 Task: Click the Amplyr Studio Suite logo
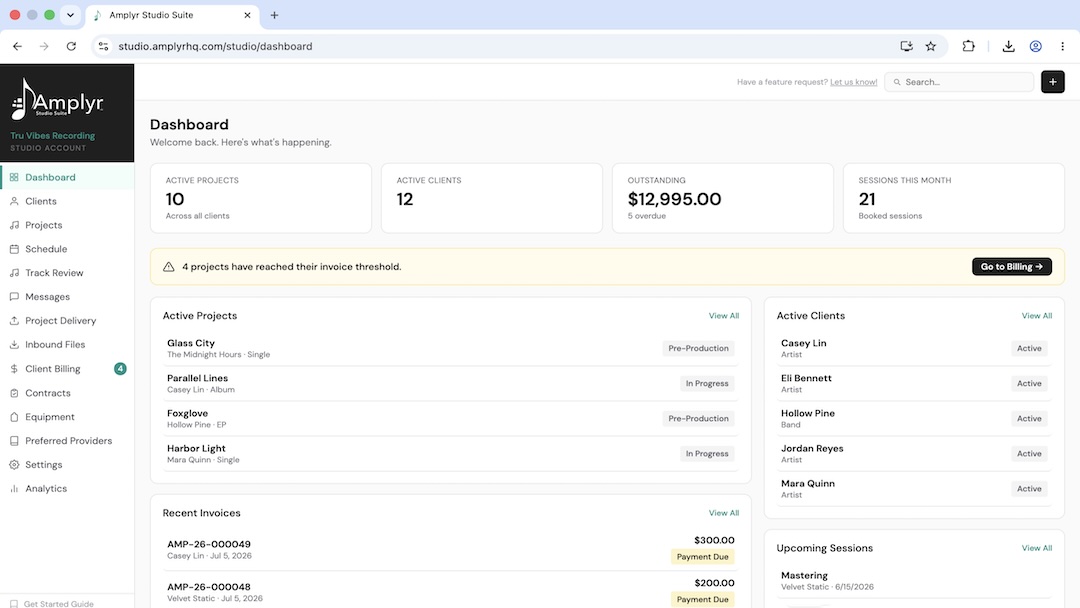coord(57,100)
